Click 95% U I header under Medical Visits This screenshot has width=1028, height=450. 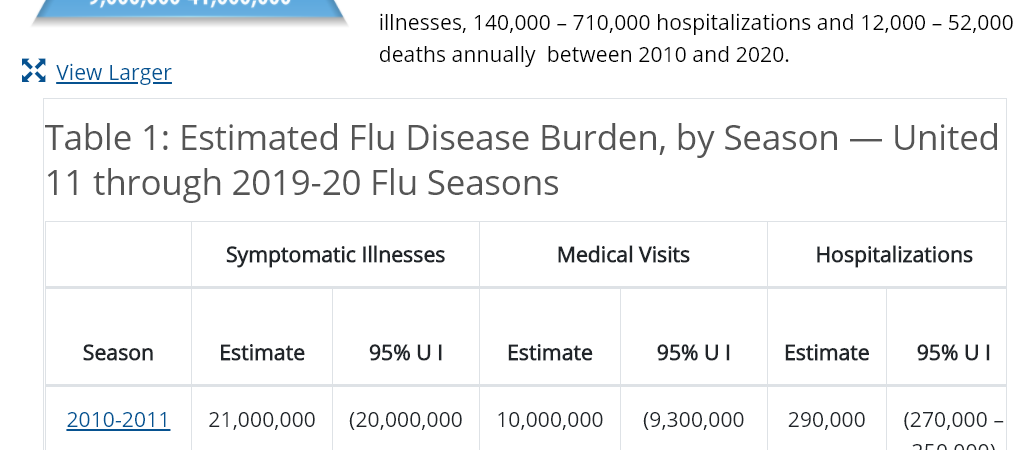pyautogui.click(x=694, y=353)
